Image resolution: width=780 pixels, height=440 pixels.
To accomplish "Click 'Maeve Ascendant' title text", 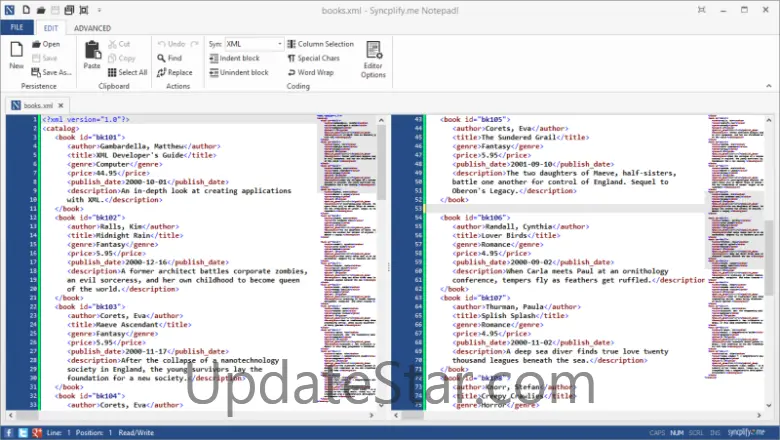I will tap(127, 325).
